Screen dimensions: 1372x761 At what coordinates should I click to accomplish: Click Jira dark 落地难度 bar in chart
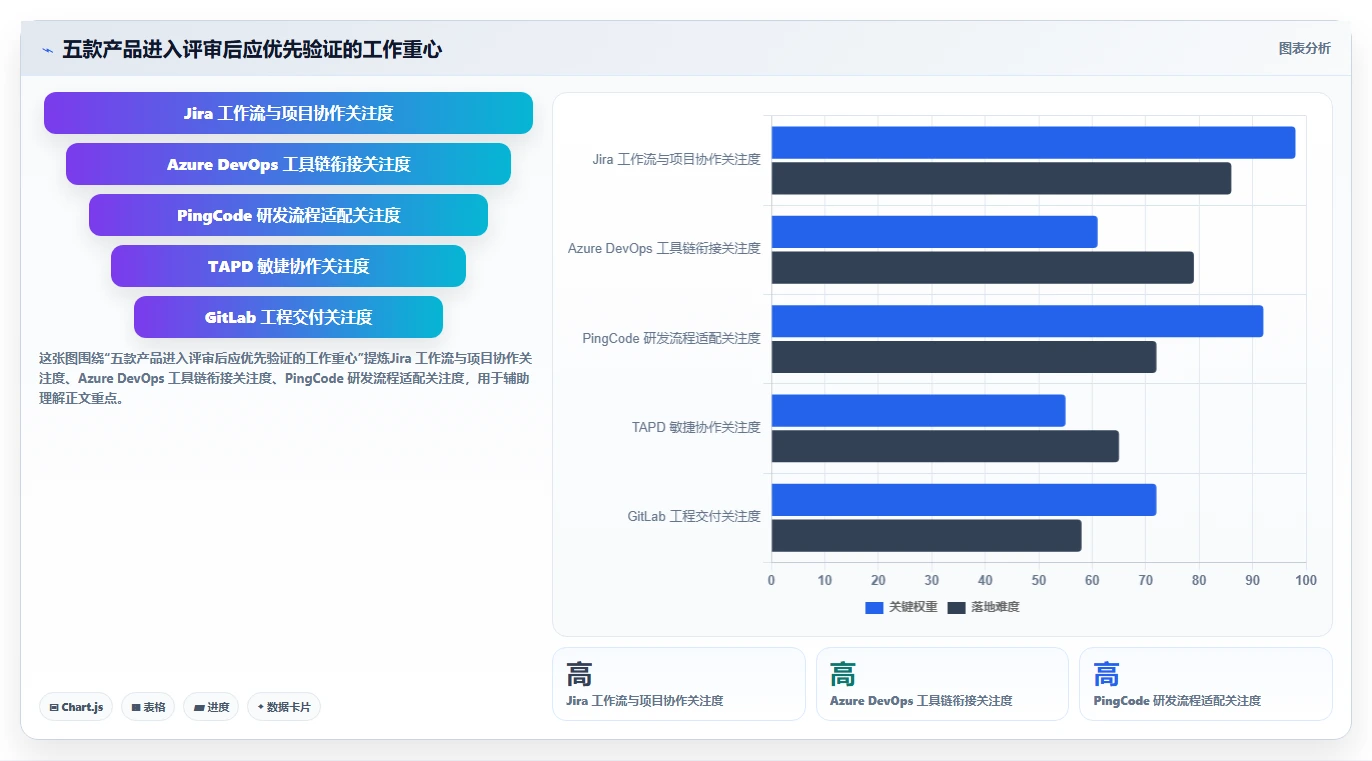coord(1001,178)
